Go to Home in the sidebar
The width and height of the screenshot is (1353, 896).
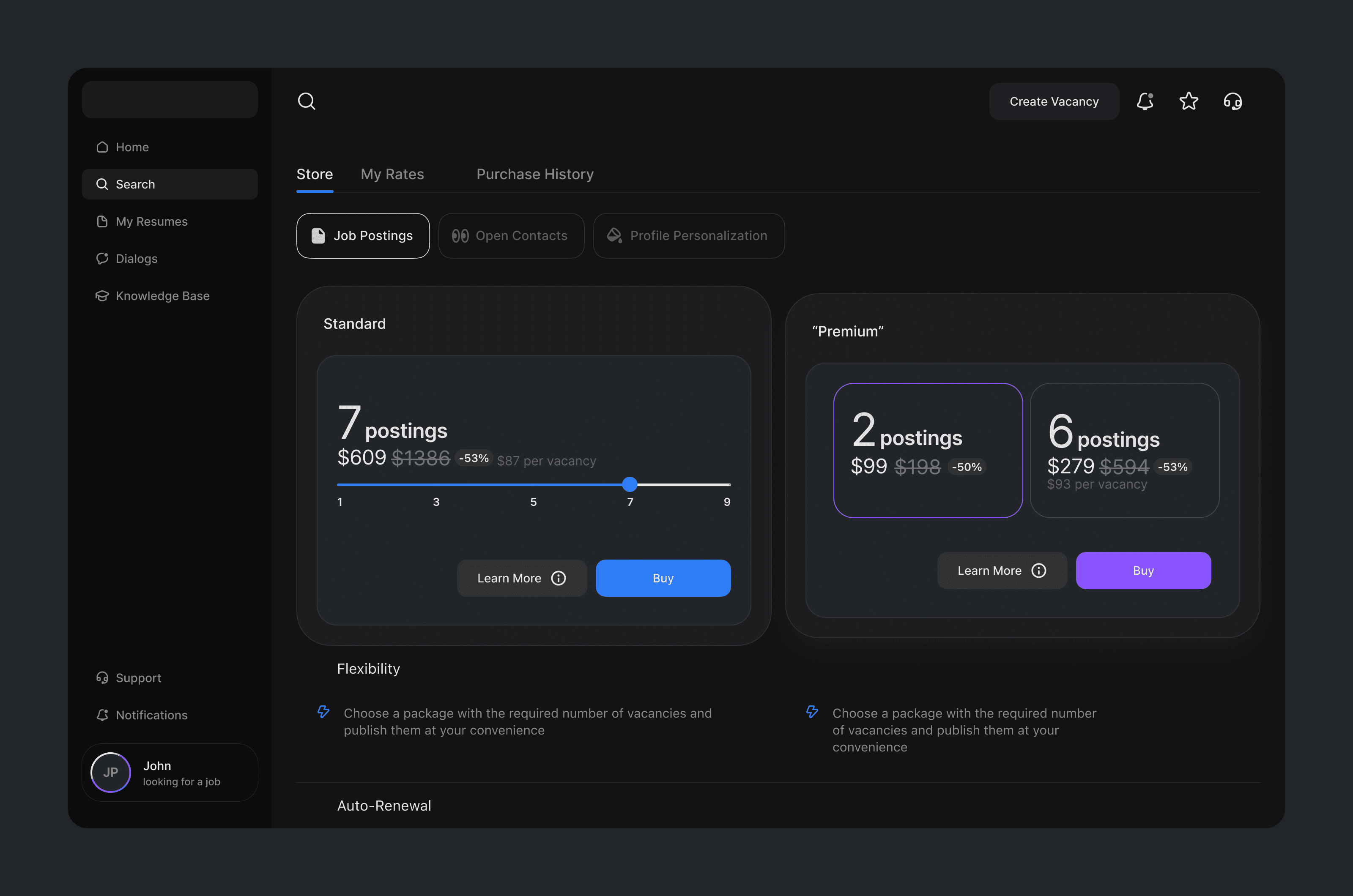[170, 148]
